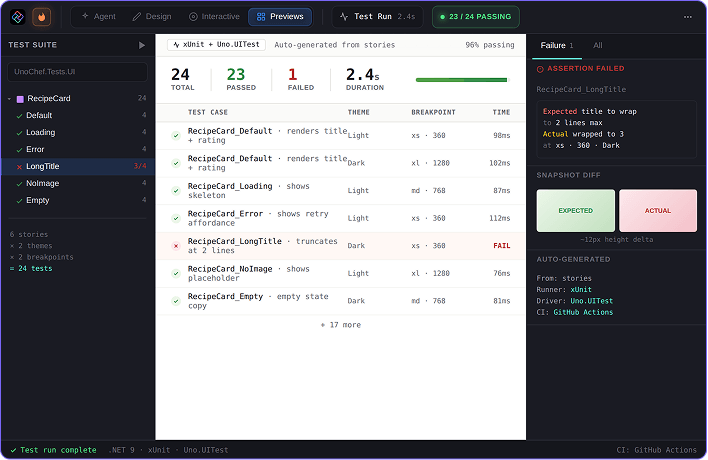Screen dimensions: 708x460
Task: Click the green check on RecipeCard_Empty row
Action: [176, 301]
